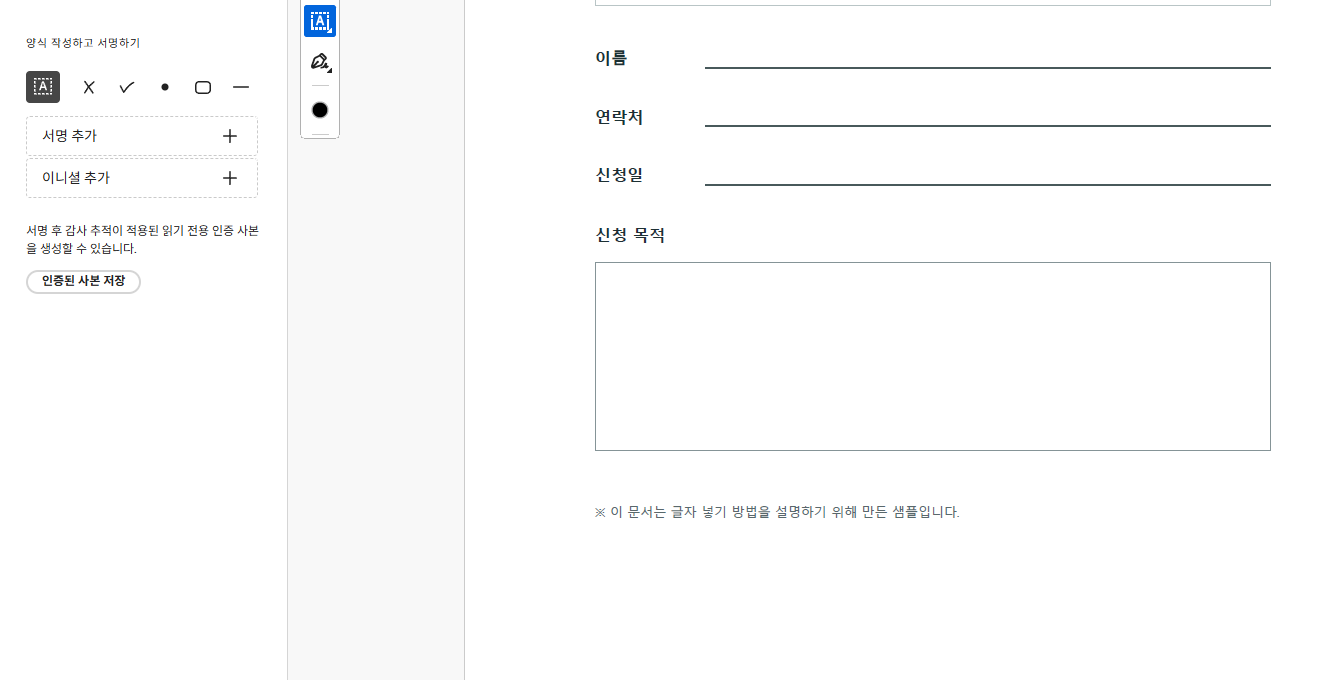Click the 신청 목적 label
Image resolution: width=1330 pixels, height=680 pixels.
630,235
